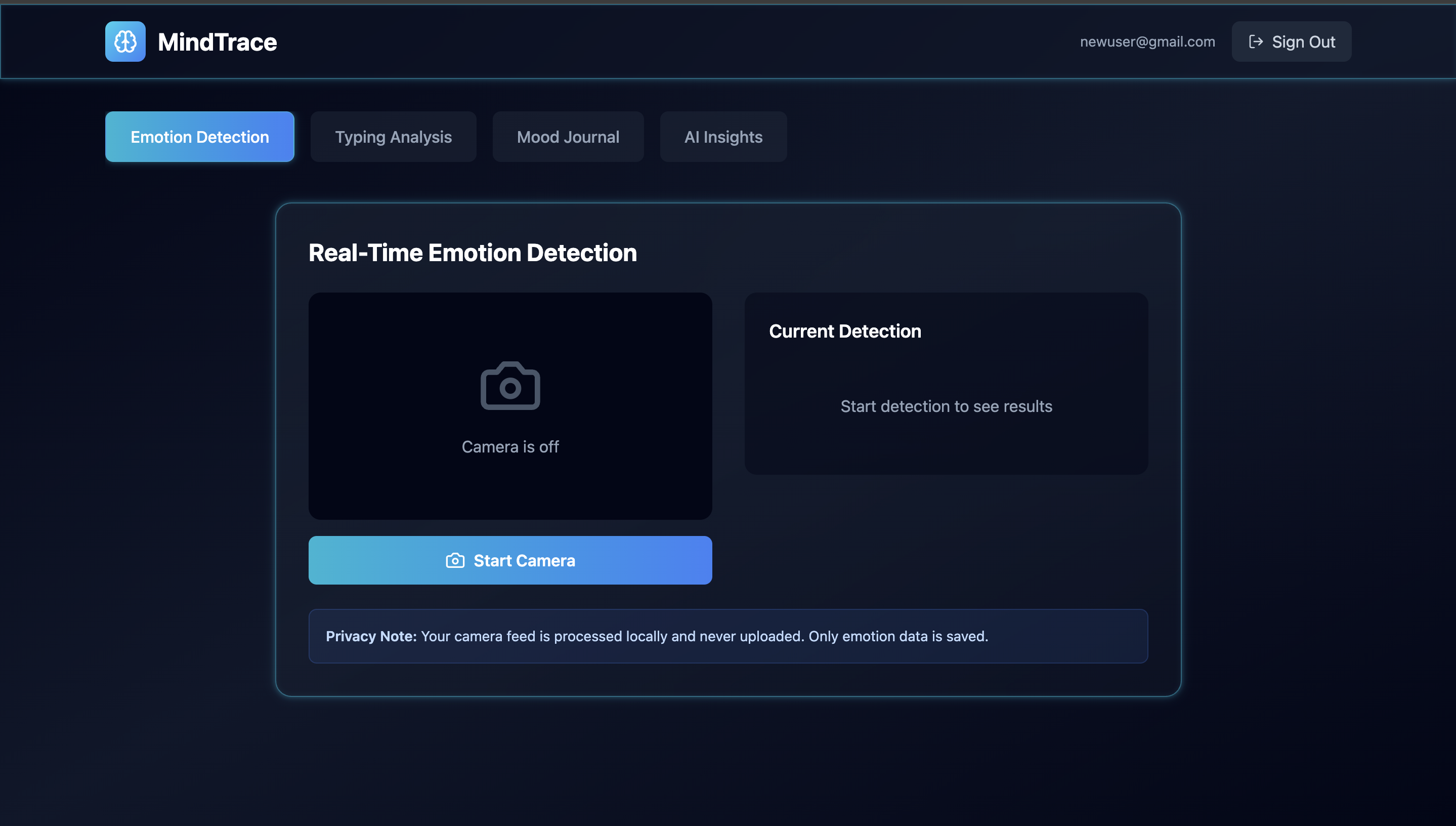1456x826 pixels.
Task: Click the bold Privacy Note label
Action: pyautogui.click(x=371, y=636)
